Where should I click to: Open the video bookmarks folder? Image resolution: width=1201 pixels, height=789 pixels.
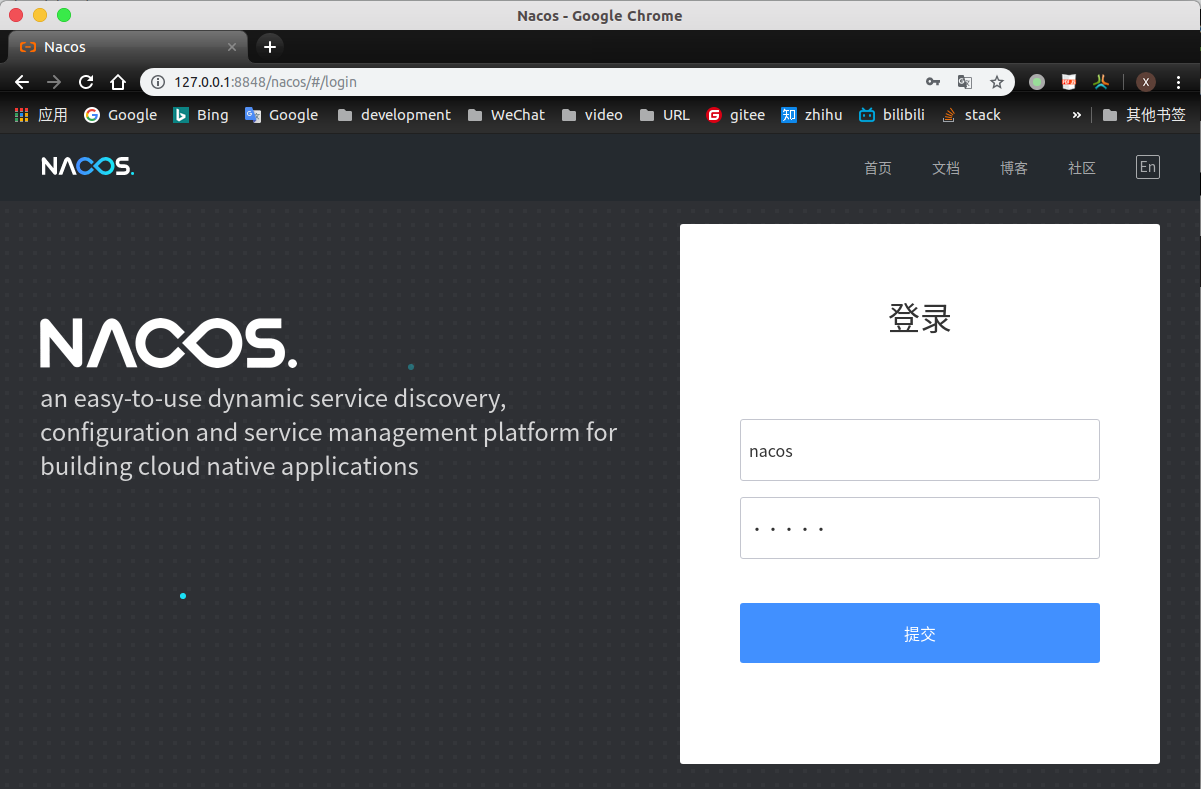click(592, 115)
